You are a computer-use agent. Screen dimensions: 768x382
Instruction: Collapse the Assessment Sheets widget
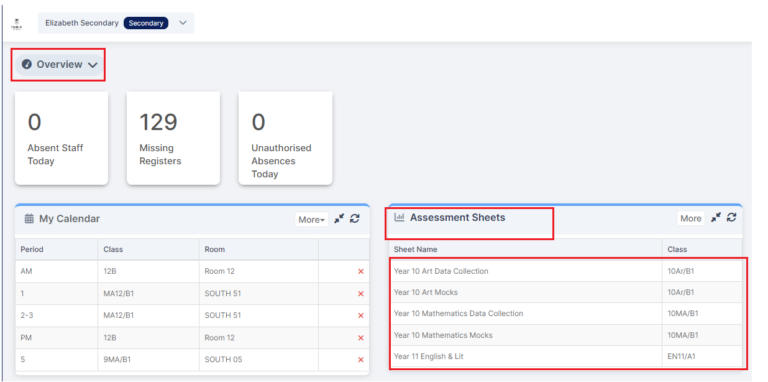(716, 218)
